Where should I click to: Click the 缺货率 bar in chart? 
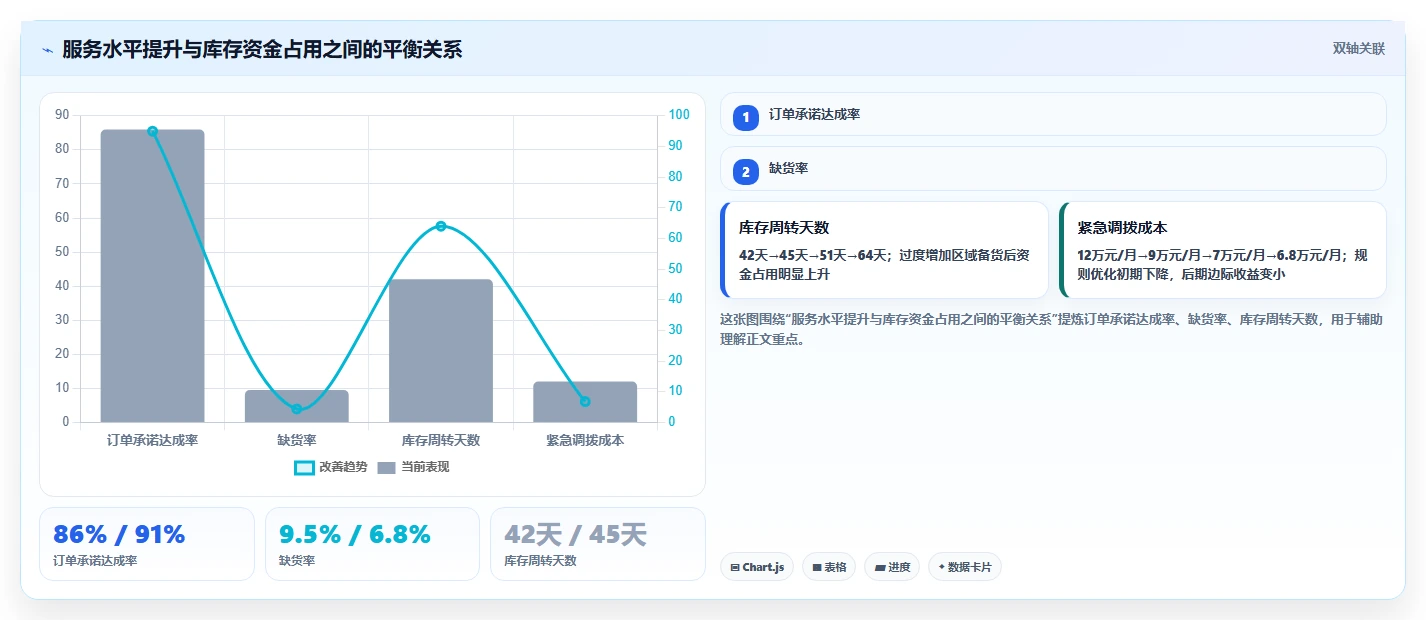pos(297,406)
